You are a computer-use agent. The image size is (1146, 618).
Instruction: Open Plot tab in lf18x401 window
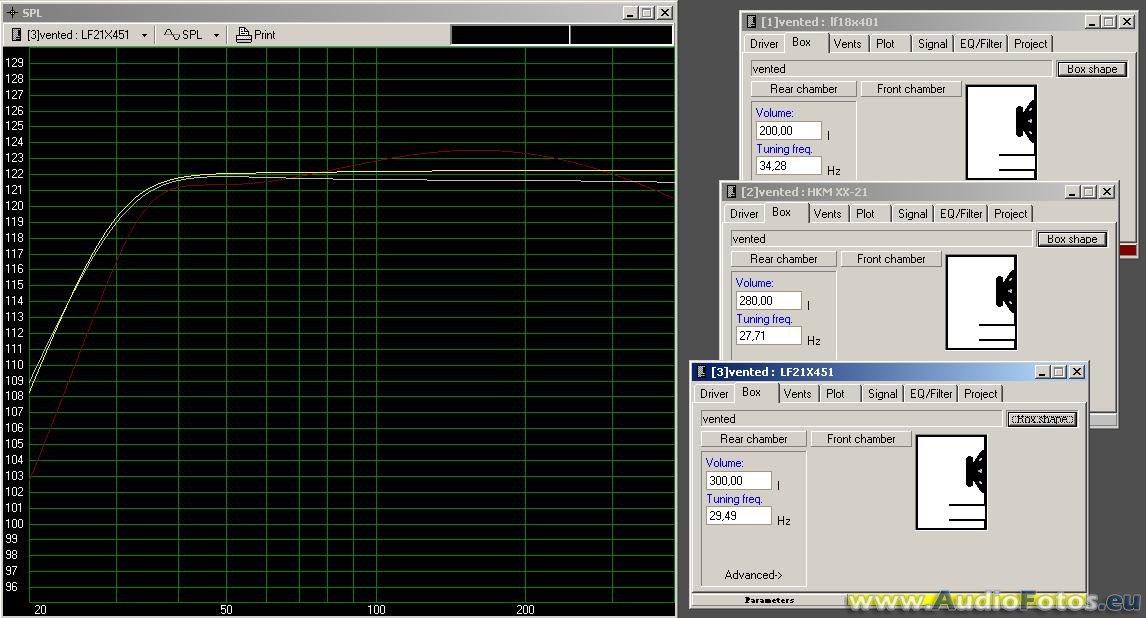click(x=885, y=44)
